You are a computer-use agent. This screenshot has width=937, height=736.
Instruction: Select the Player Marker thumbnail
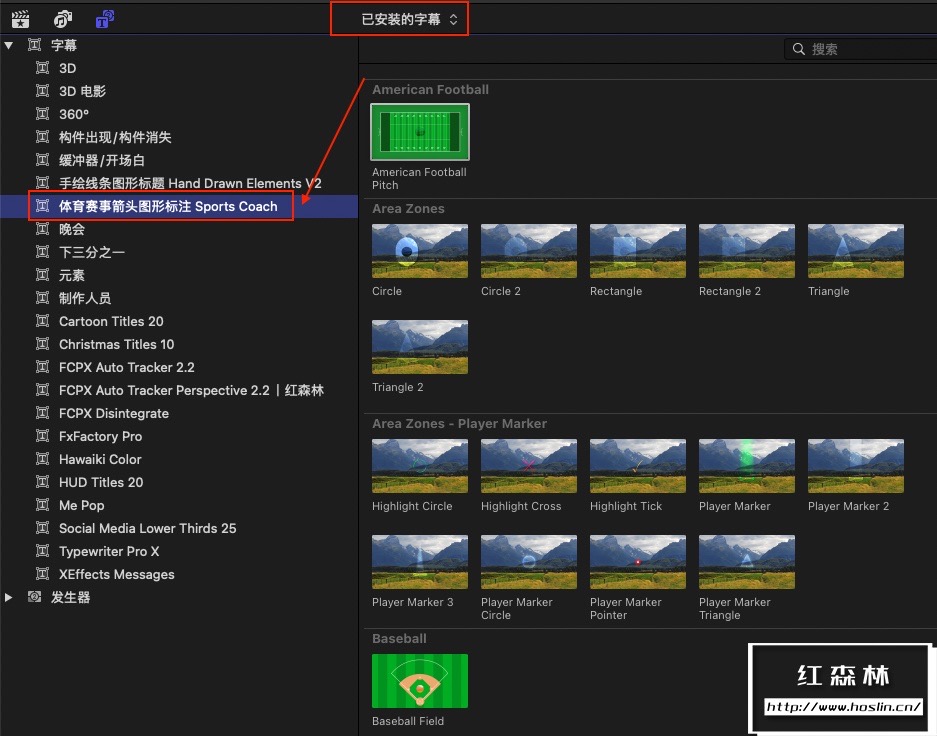tap(747, 466)
